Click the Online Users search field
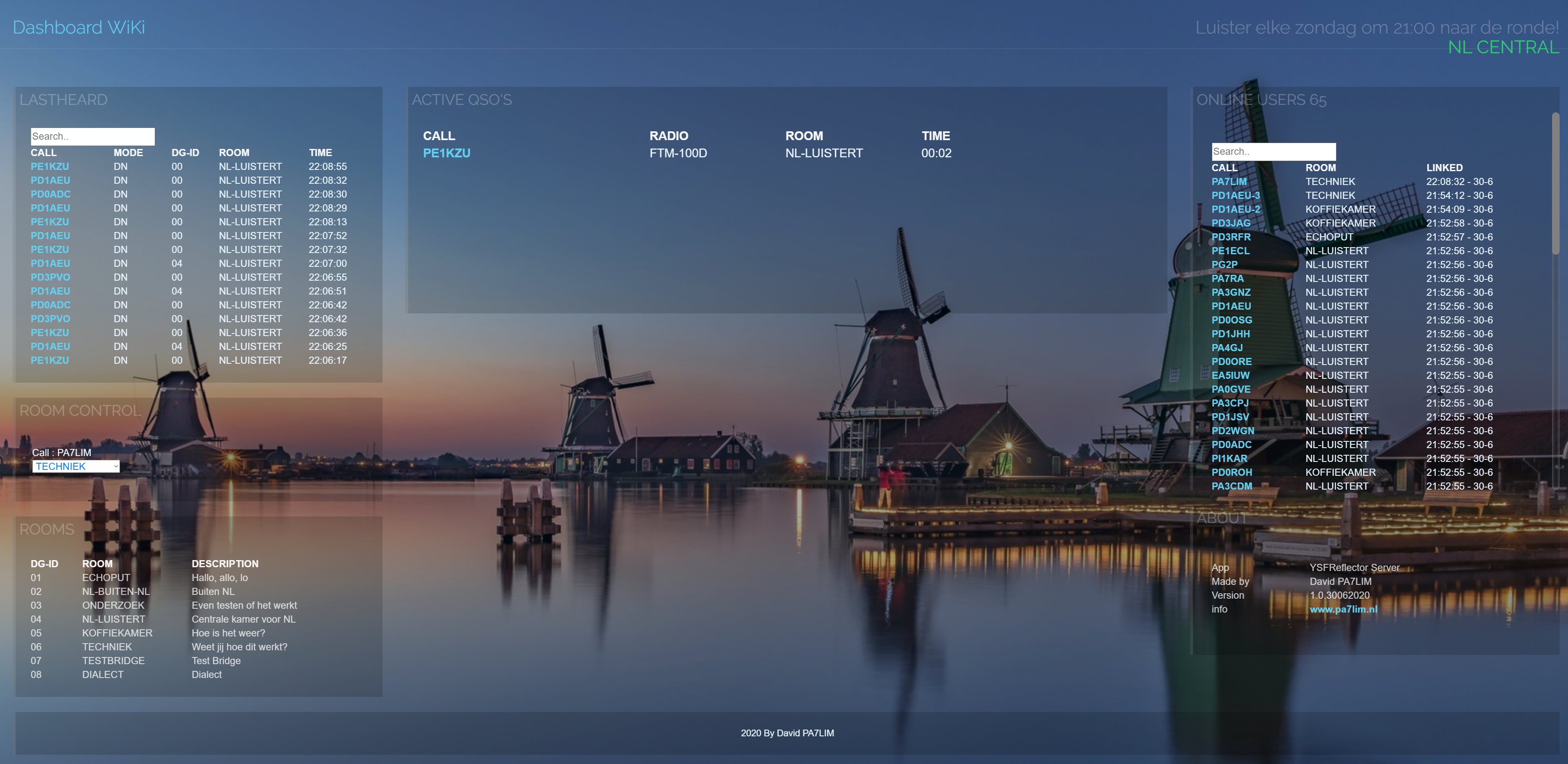Image resolution: width=1568 pixels, height=764 pixels. pyautogui.click(x=1274, y=151)
